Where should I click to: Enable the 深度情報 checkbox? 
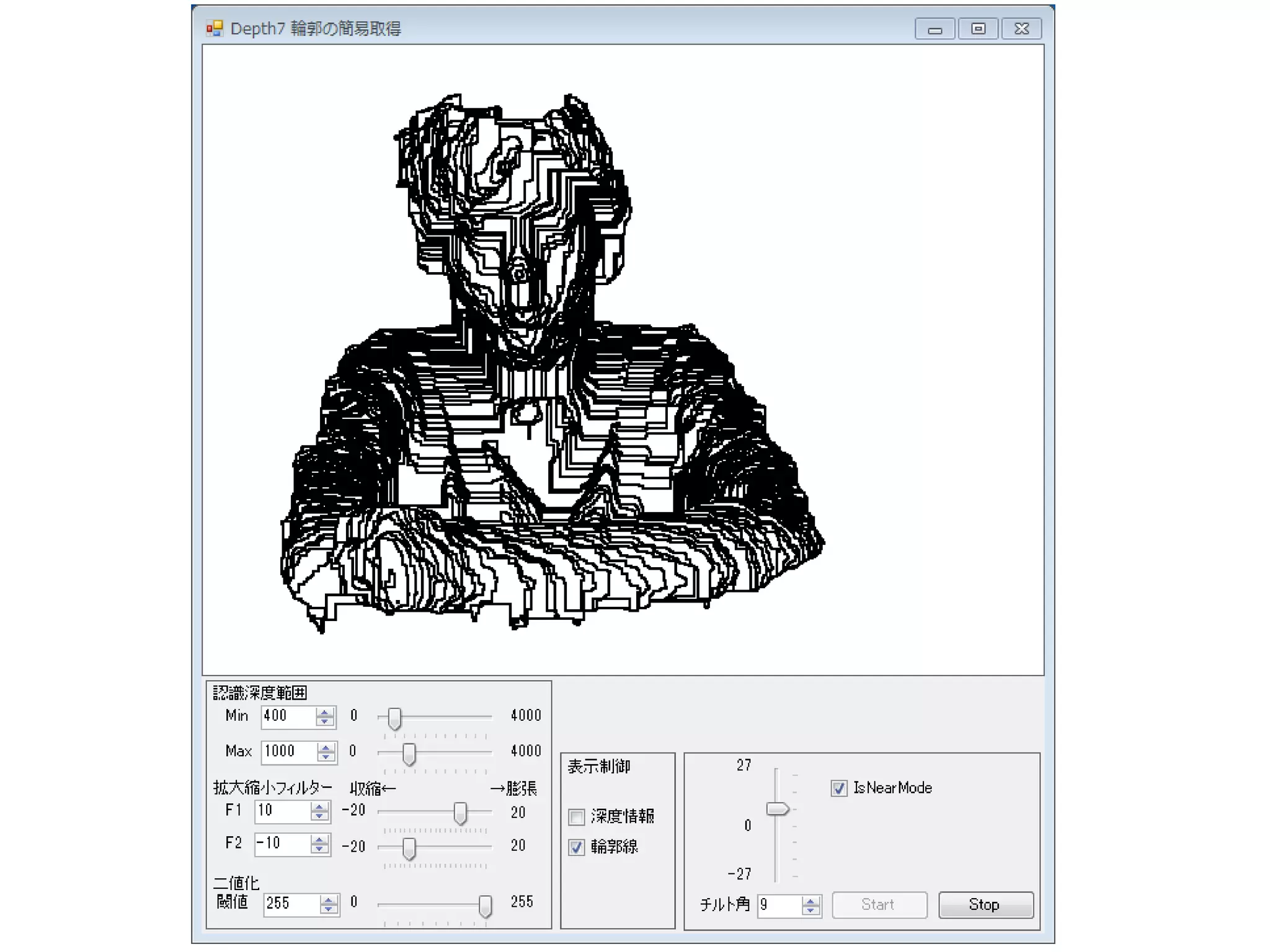click(577, 817)
